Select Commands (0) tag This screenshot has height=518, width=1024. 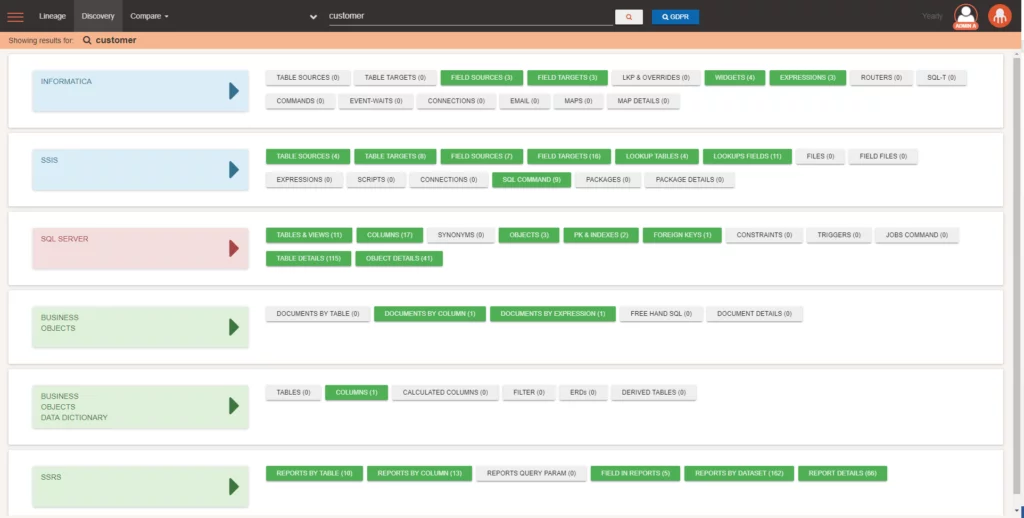(300, 101)
